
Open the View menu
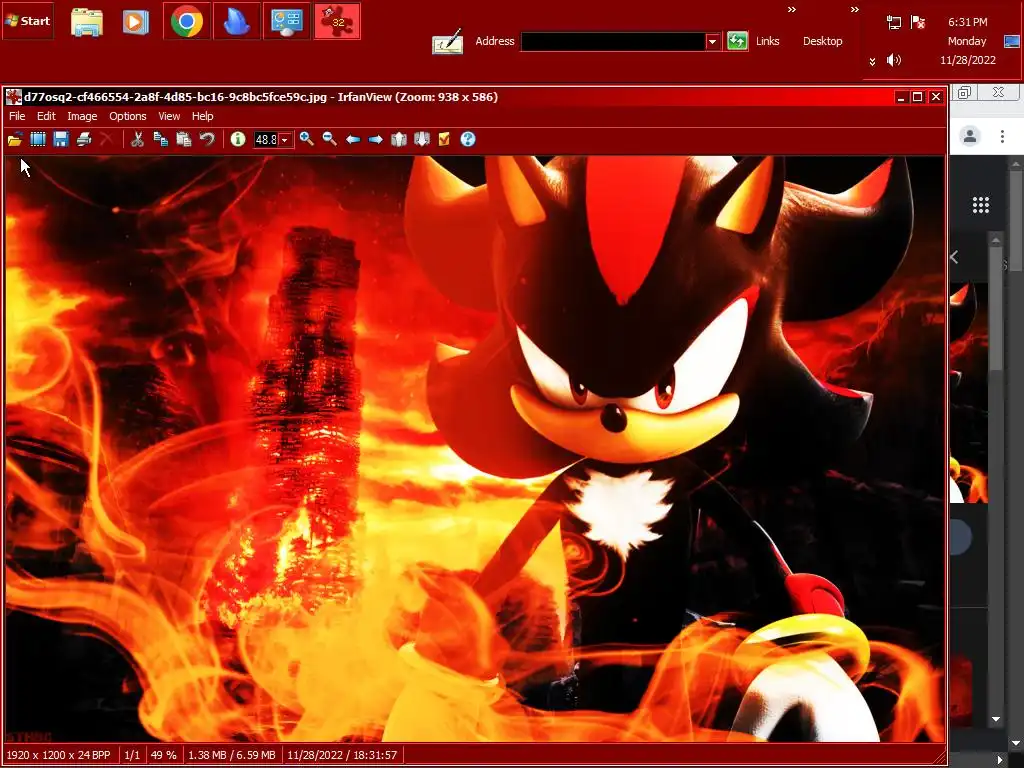[169, 116]
